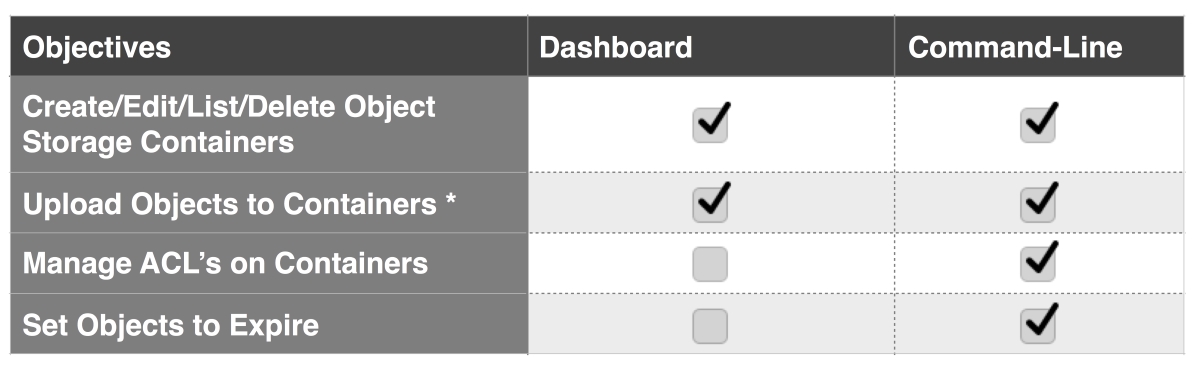Click the asterisk after Upload Objects to Containers
This screenshot has height=385, width=1200.
pyautogui.click(x=451, y=200)
